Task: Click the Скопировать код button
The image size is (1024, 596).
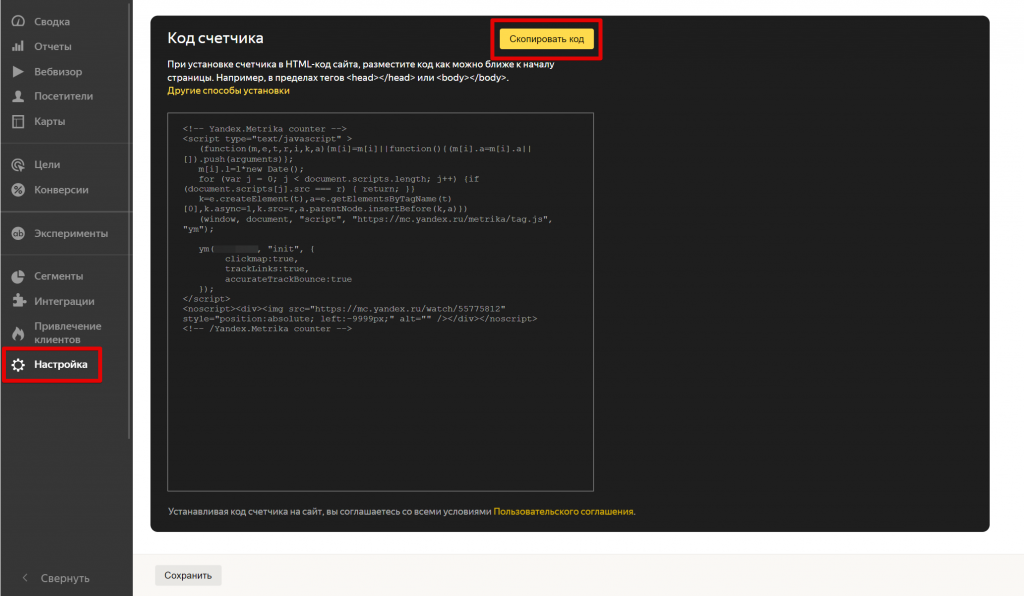Action: [547, 39]
